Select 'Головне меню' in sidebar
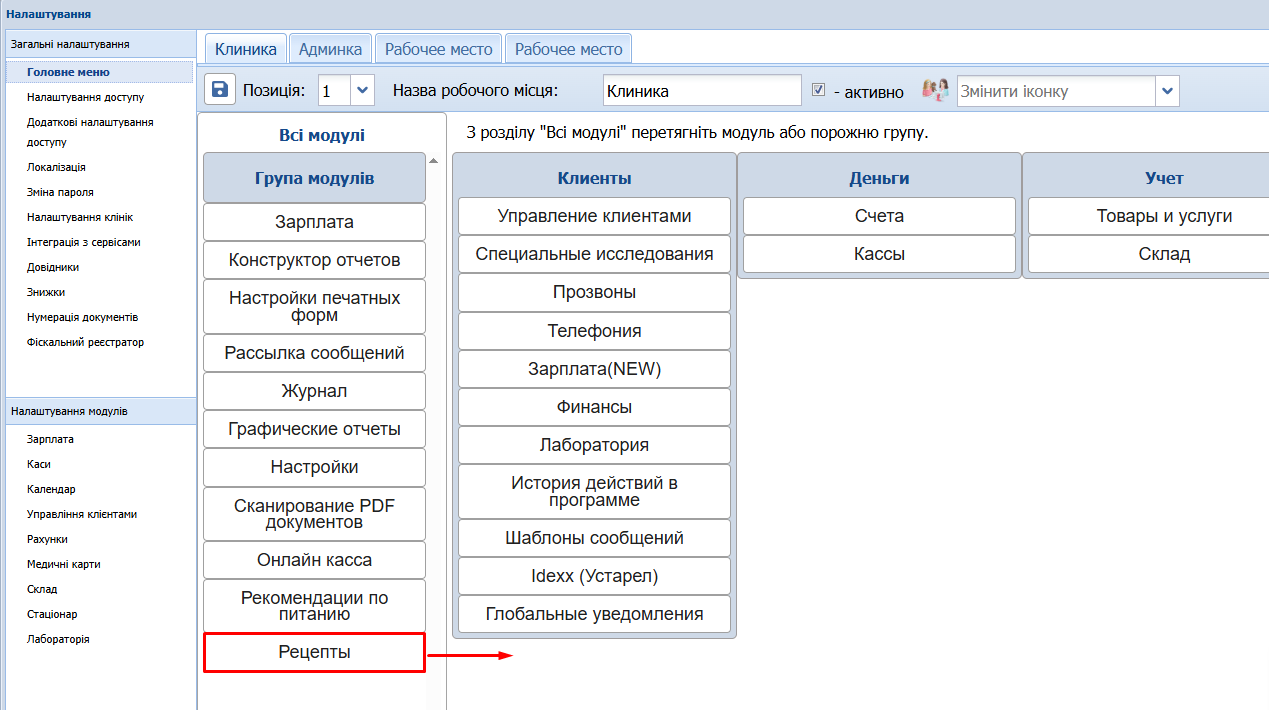1269x710 pixels. point(68,72)
